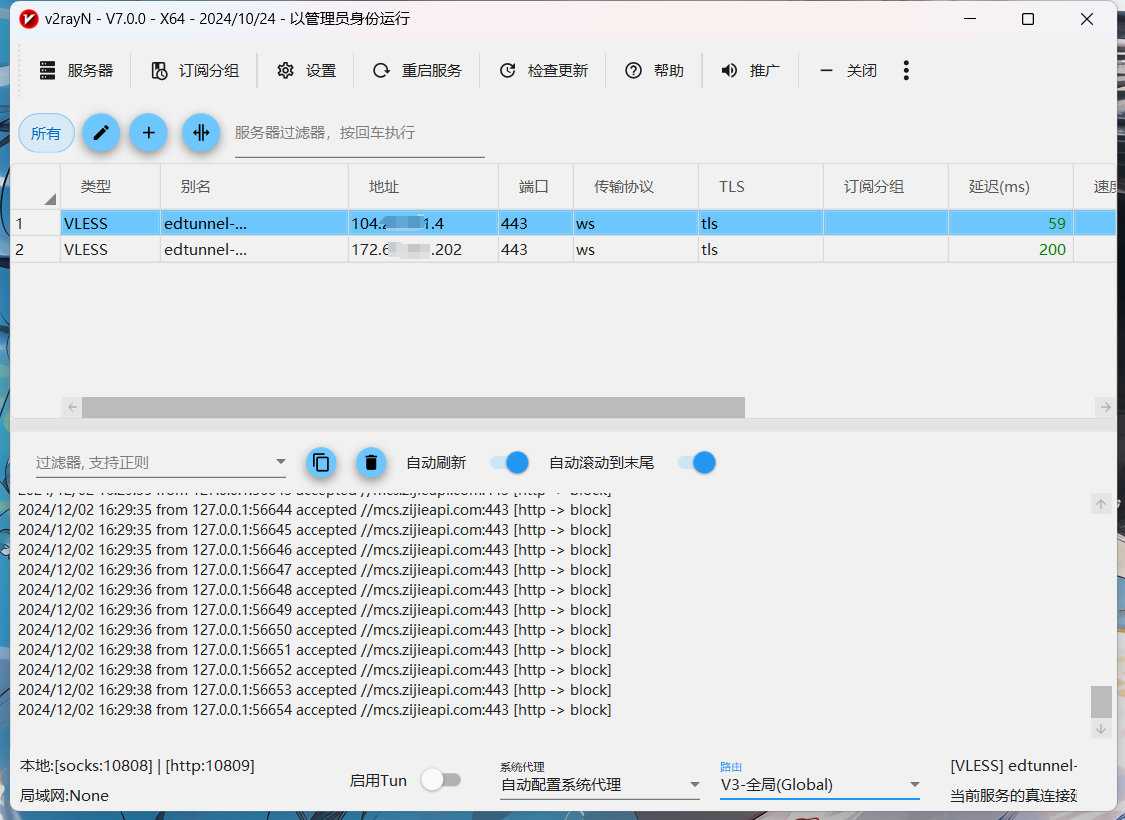1125x820 pixels.
Task: Click the log scrollbar down arrow
Action: click(1101, 729)
